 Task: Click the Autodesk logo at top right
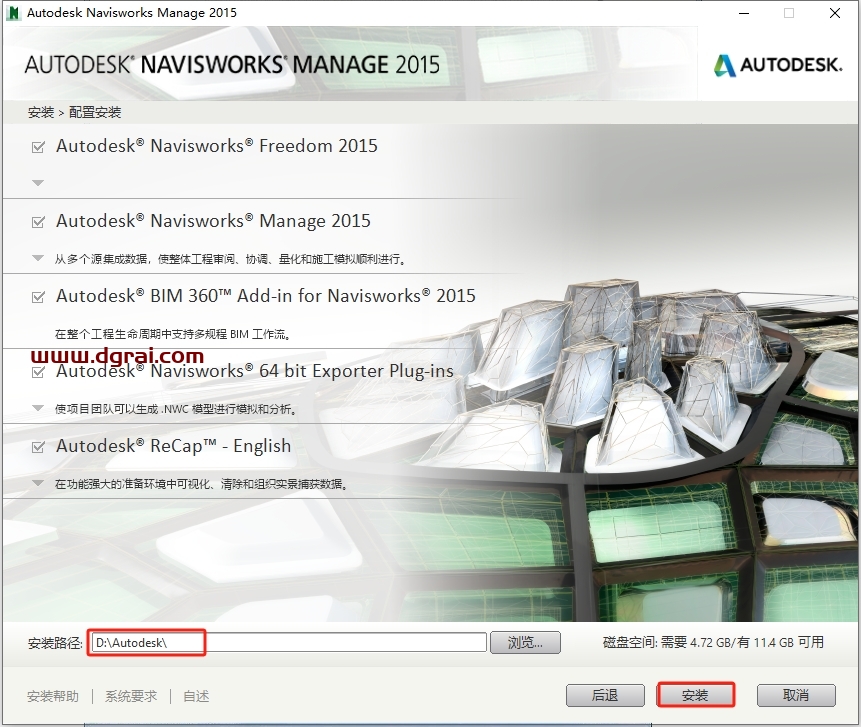pos(778,65)
